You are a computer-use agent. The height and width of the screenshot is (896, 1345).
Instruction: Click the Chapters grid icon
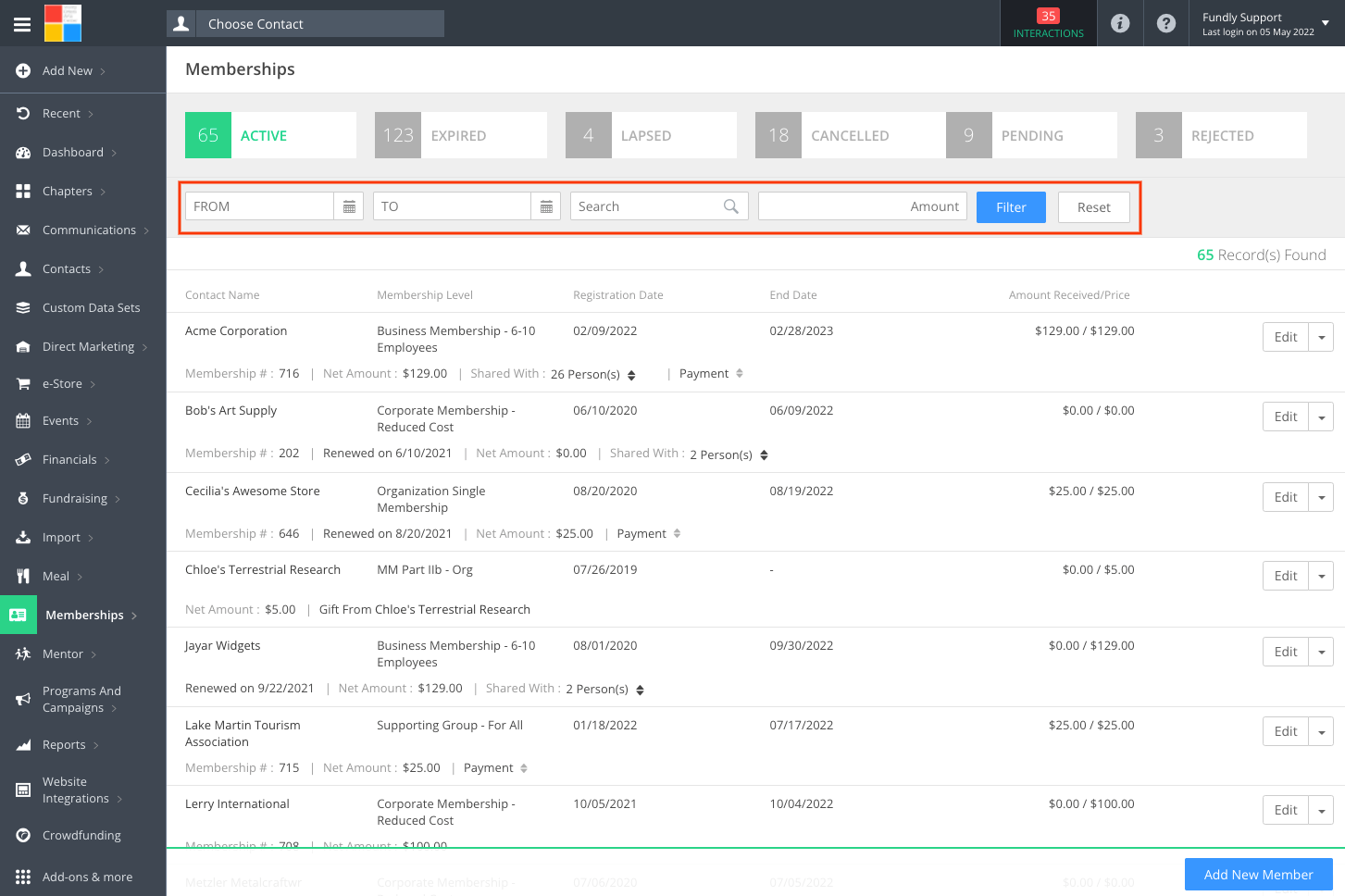tap(23, 191)
